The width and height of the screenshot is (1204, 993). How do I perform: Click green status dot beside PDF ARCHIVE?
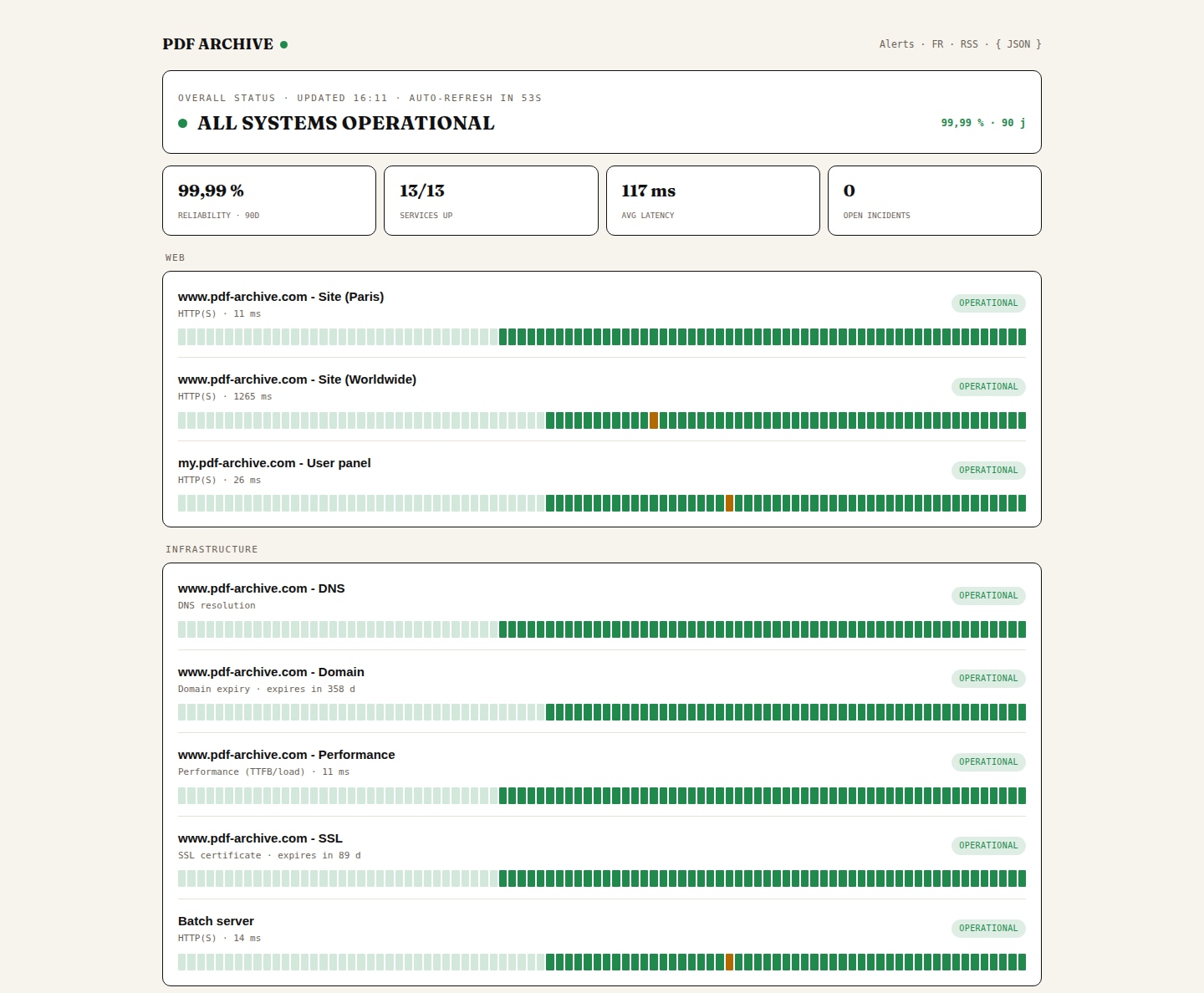284,45
